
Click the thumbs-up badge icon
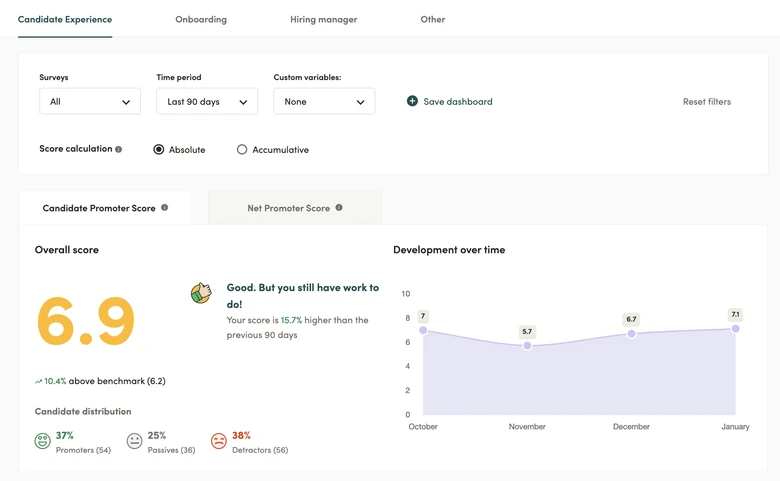click(202, 293)
